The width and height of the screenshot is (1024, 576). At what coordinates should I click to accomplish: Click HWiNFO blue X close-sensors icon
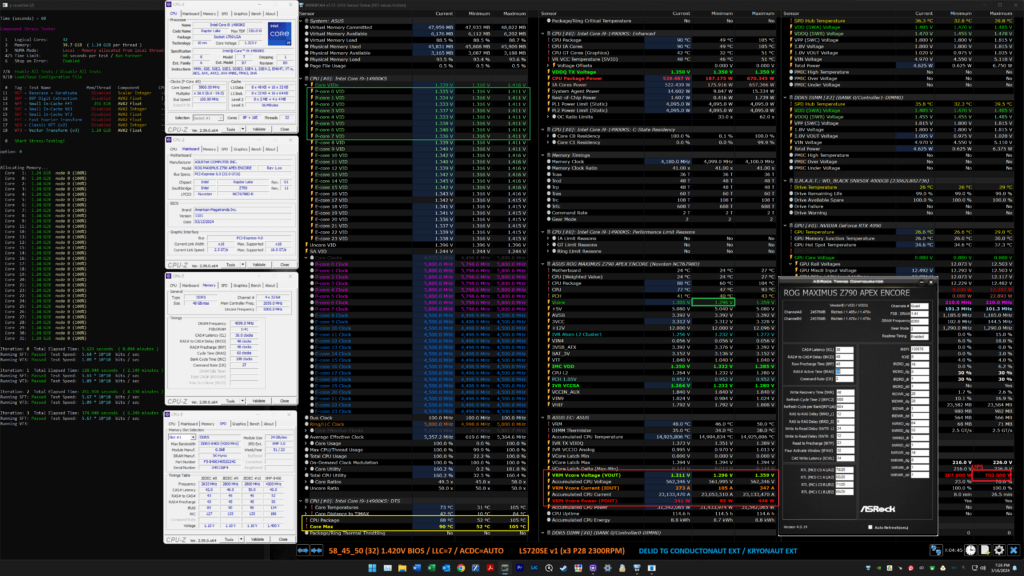[1014, 551]
